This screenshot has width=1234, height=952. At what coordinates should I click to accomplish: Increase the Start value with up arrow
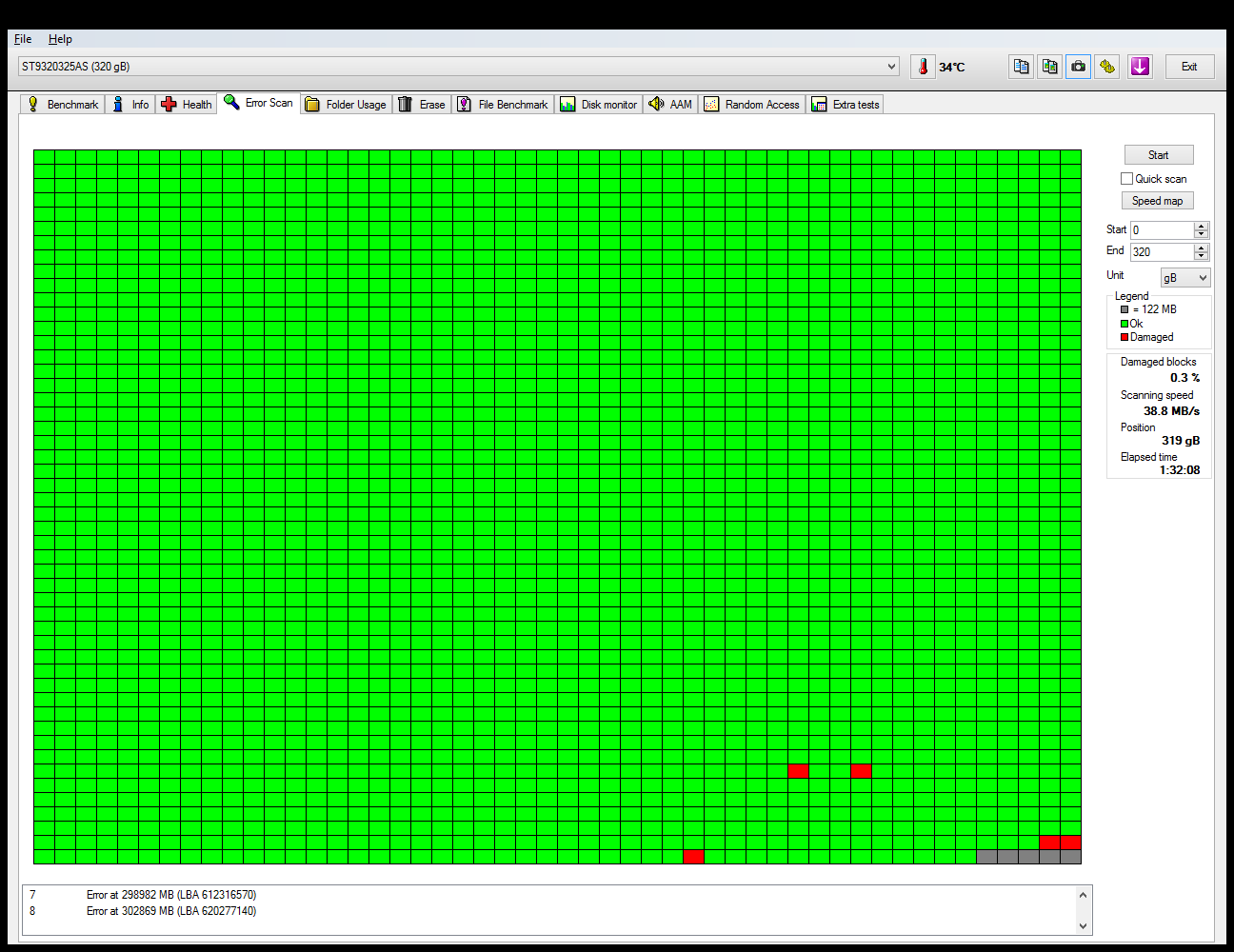[1202, 227]
